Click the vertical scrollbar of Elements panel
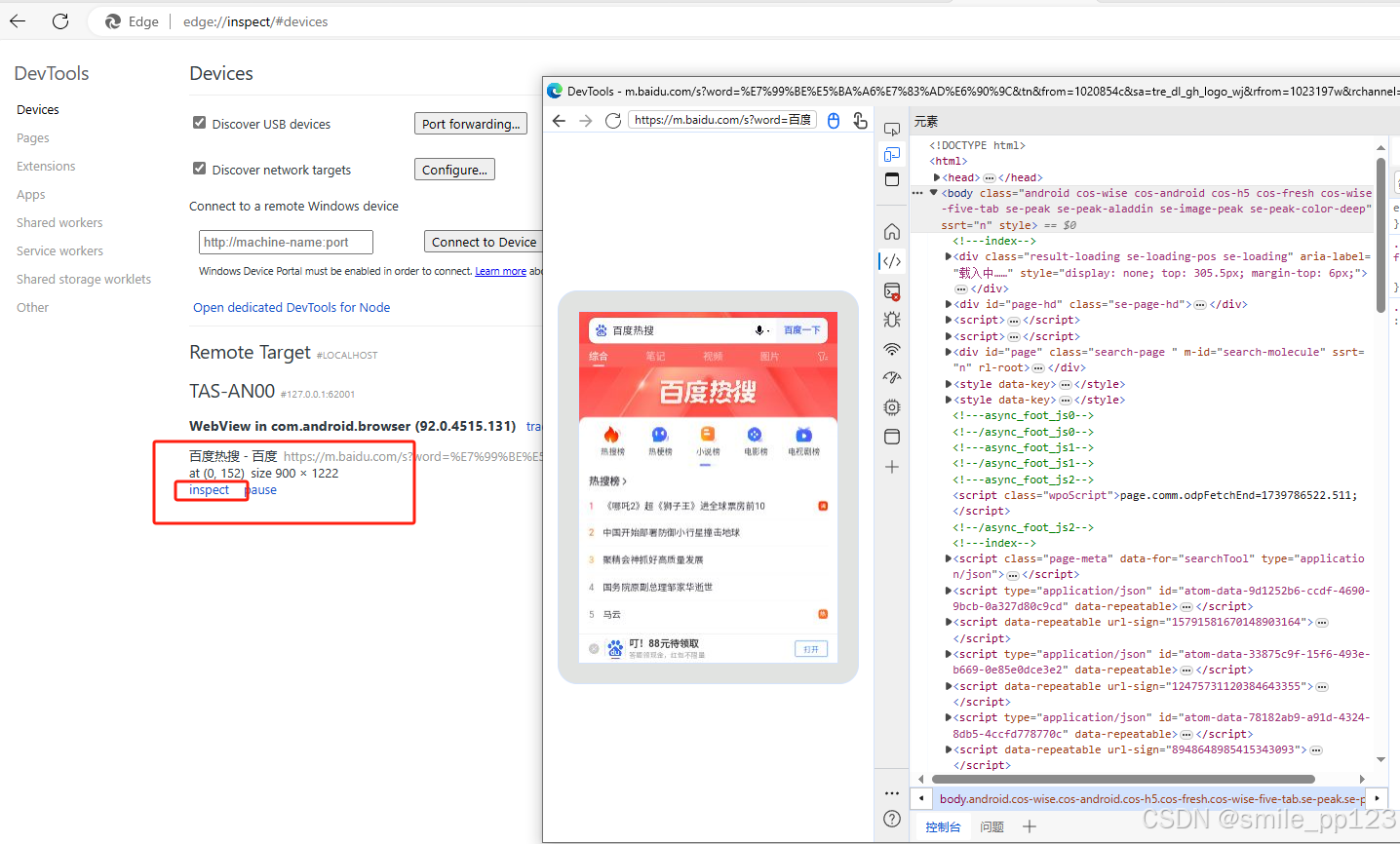Image resolution: width=1400 pixels, height=844 pixels. click(x=1381, y=234)
